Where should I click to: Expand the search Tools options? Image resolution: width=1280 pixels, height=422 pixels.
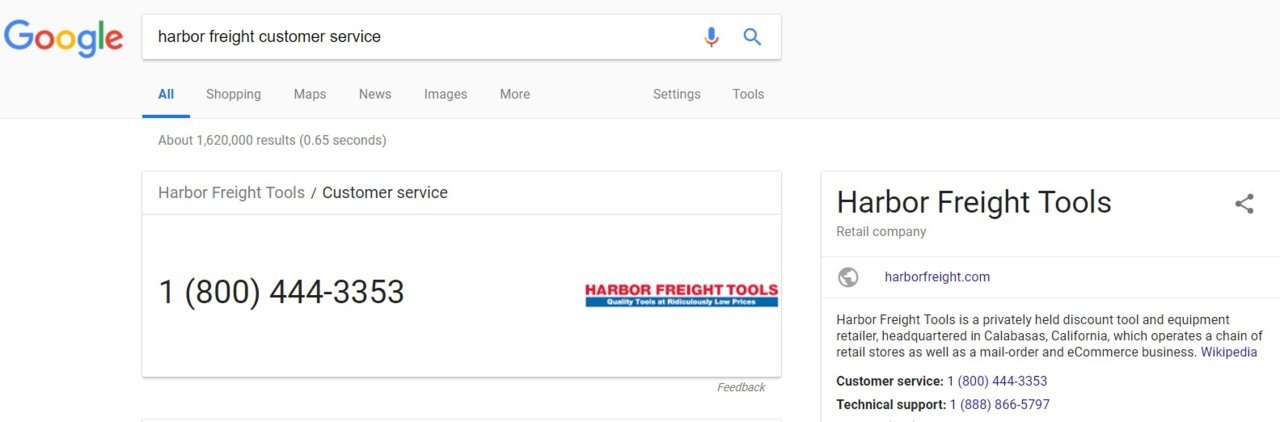pyautogui.click(x=748, y=94)
